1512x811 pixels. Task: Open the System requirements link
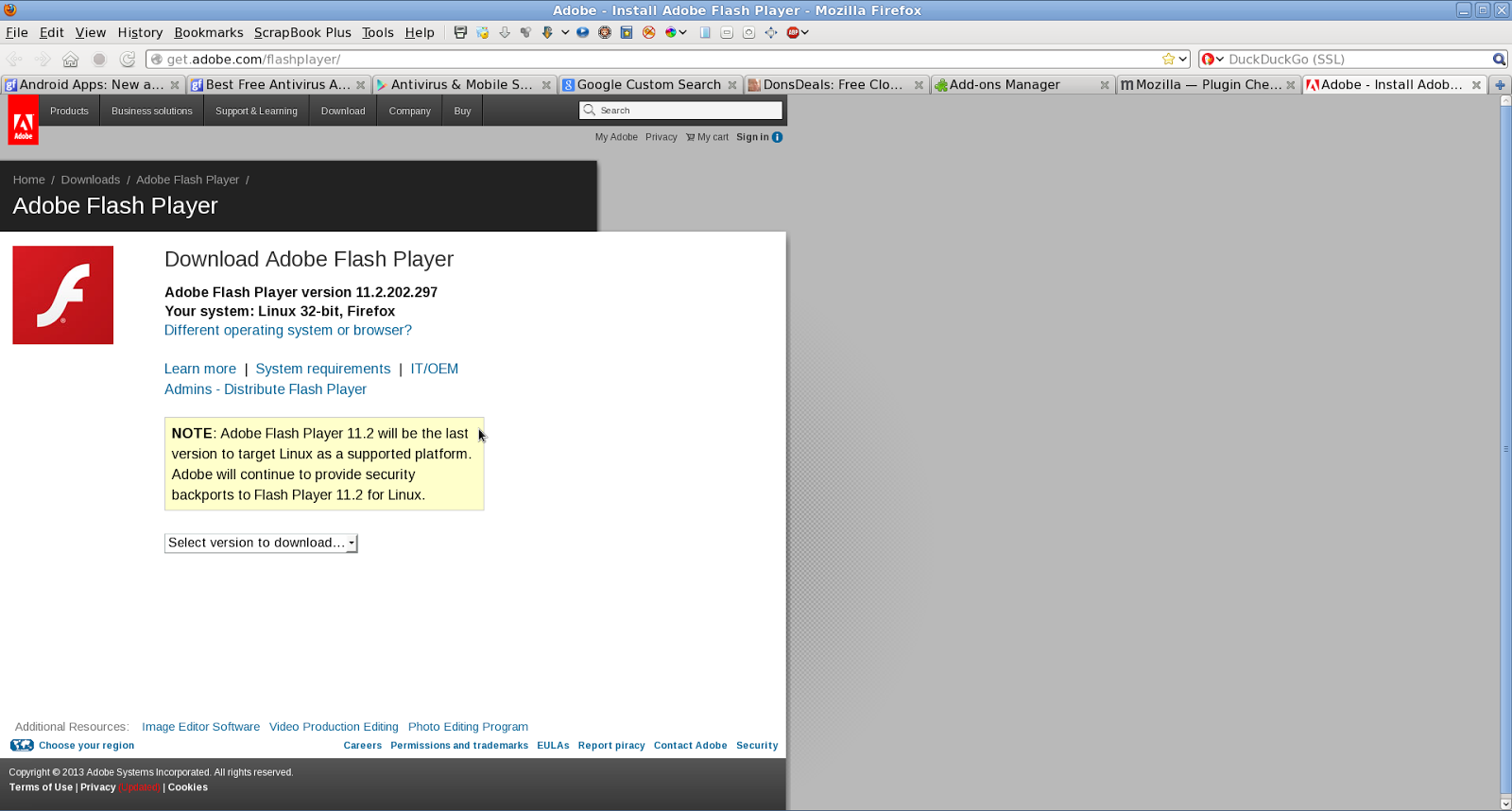[323, 369]
